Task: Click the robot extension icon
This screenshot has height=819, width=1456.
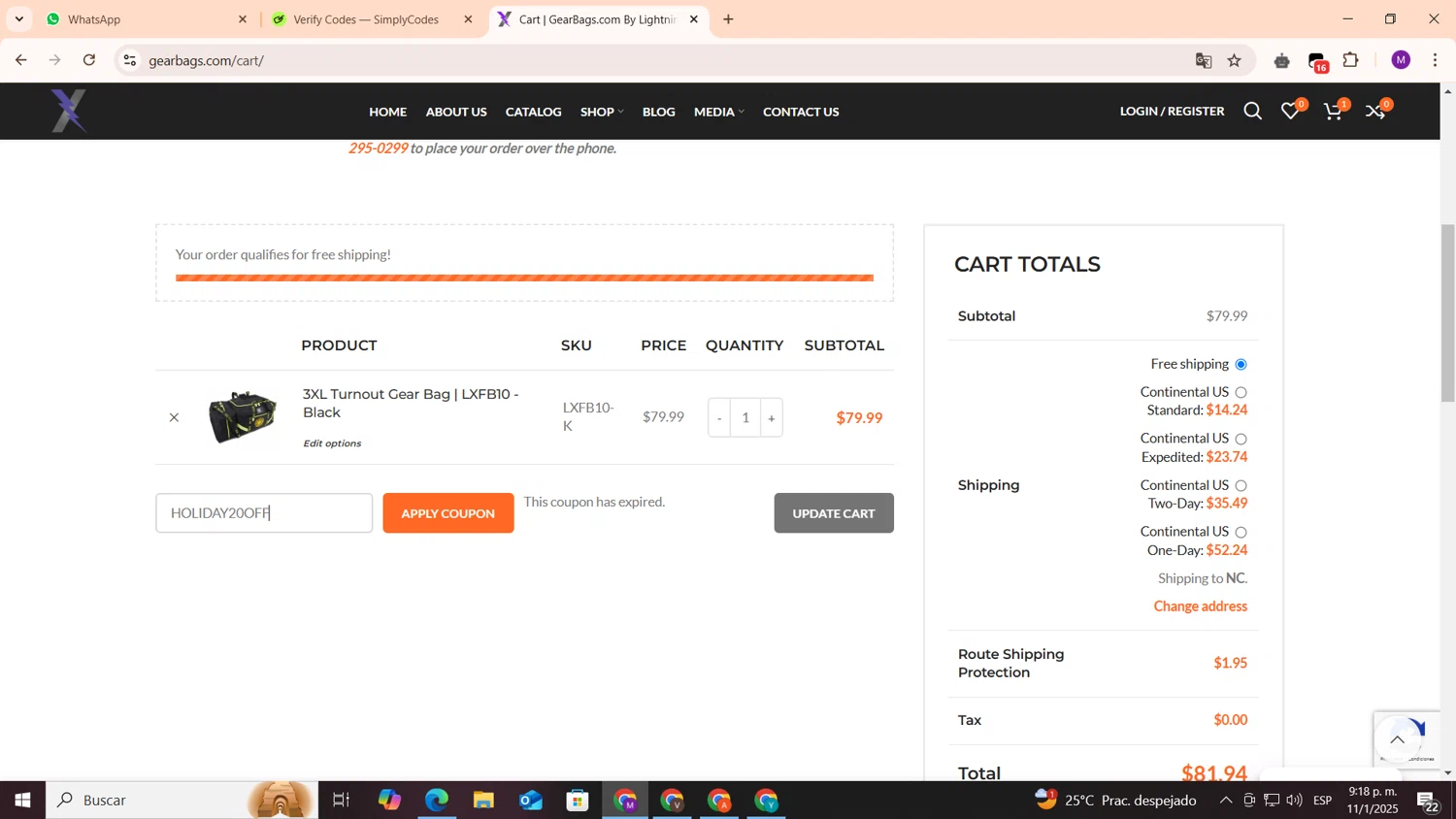Action: (1281, 60)
